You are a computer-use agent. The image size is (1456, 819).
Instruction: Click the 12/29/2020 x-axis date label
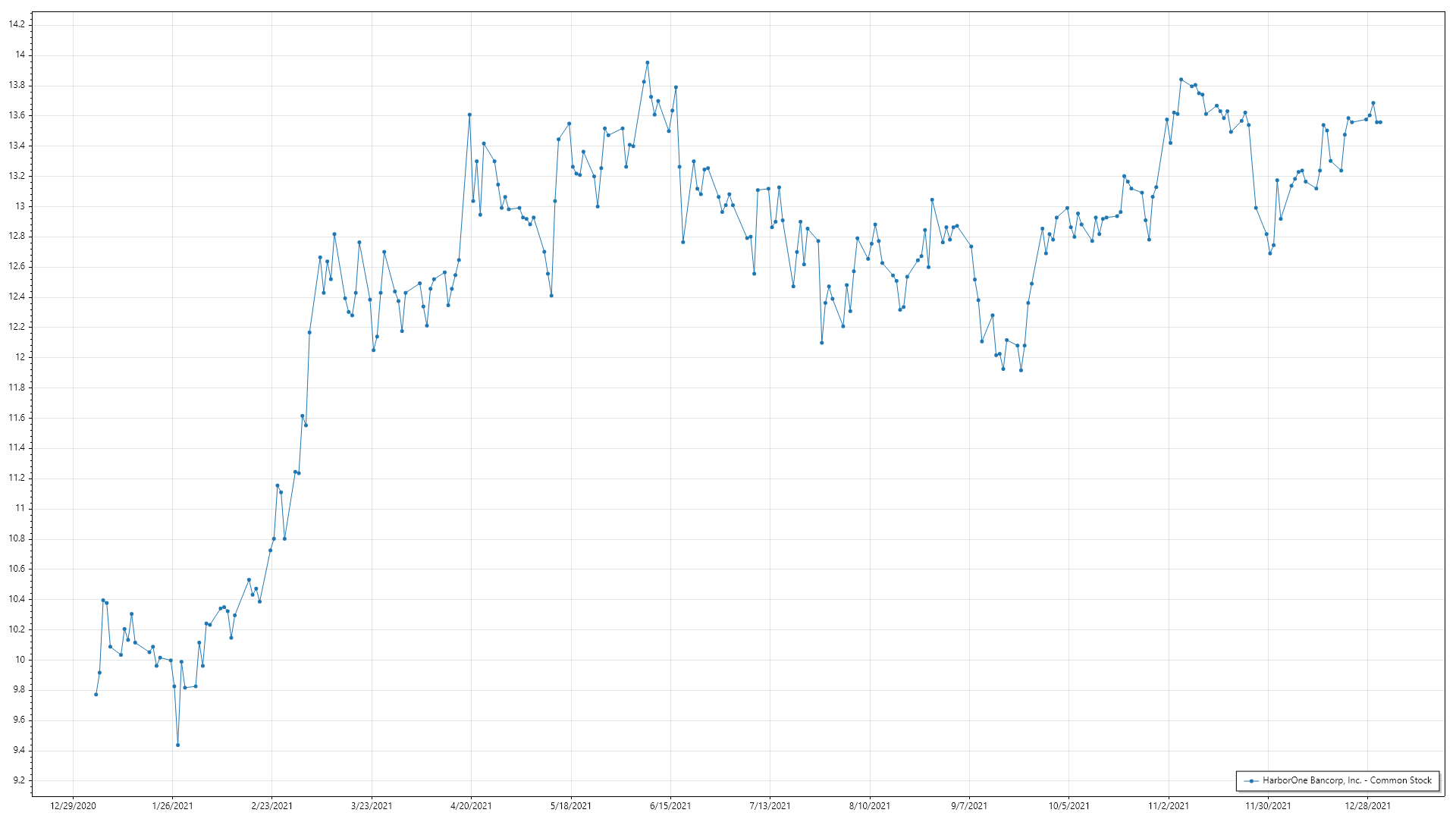click(73, 805)
